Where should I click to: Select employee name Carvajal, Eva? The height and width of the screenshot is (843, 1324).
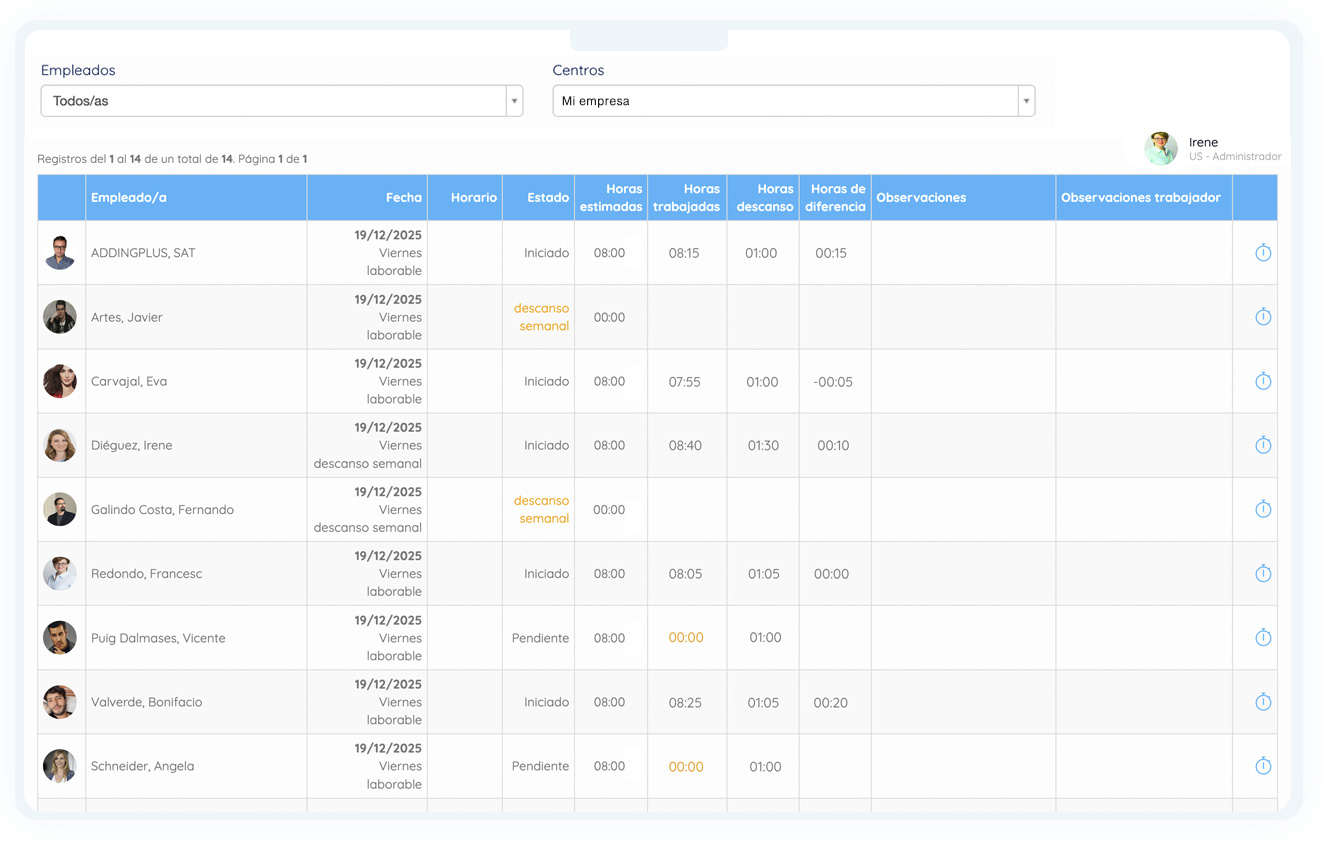click(x=129, y=381)
